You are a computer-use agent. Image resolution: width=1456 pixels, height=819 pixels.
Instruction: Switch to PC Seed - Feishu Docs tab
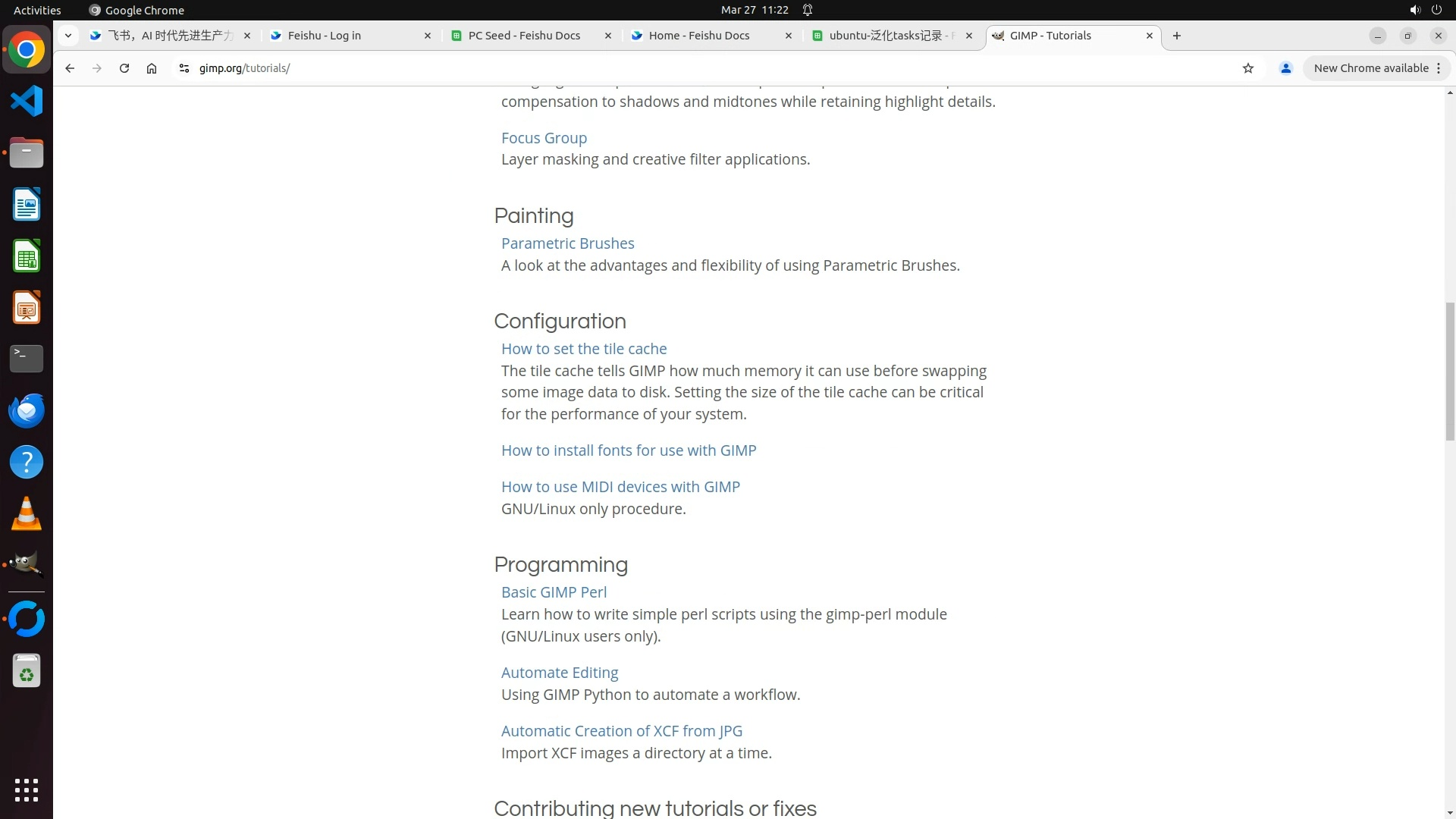523,36
